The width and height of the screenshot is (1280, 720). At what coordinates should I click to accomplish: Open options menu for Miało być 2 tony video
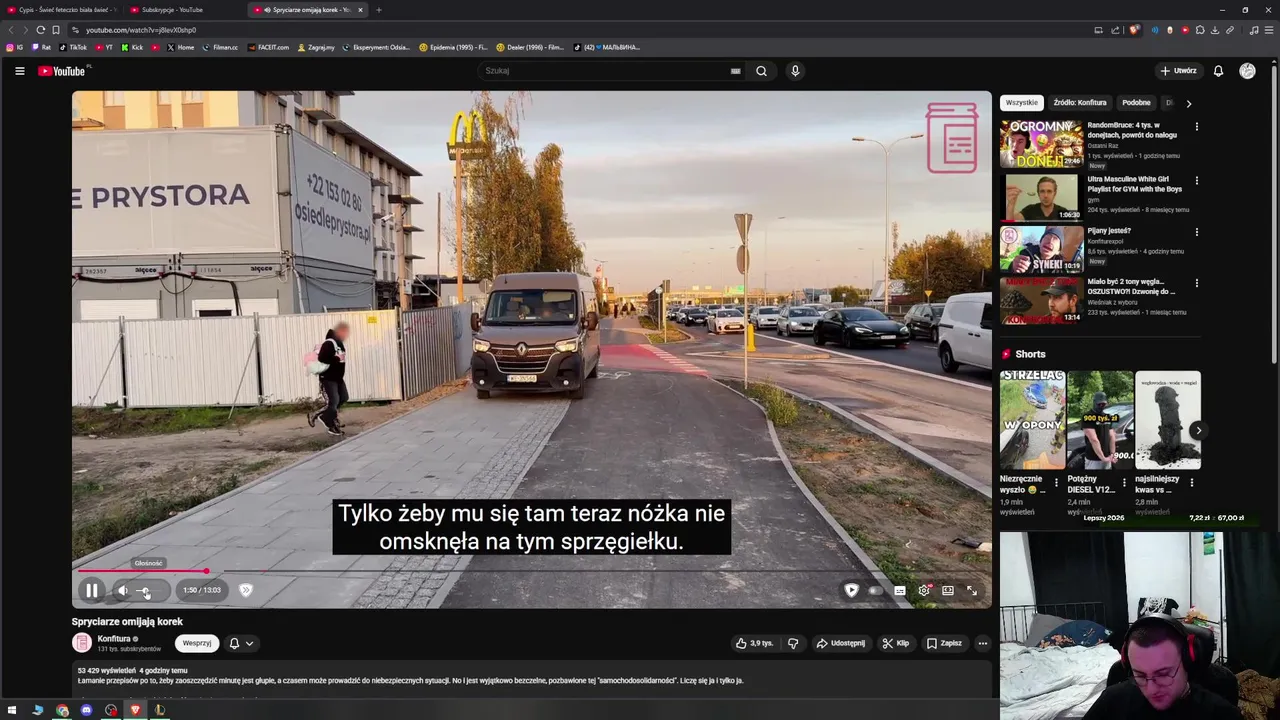click(x=1196, y=283)
